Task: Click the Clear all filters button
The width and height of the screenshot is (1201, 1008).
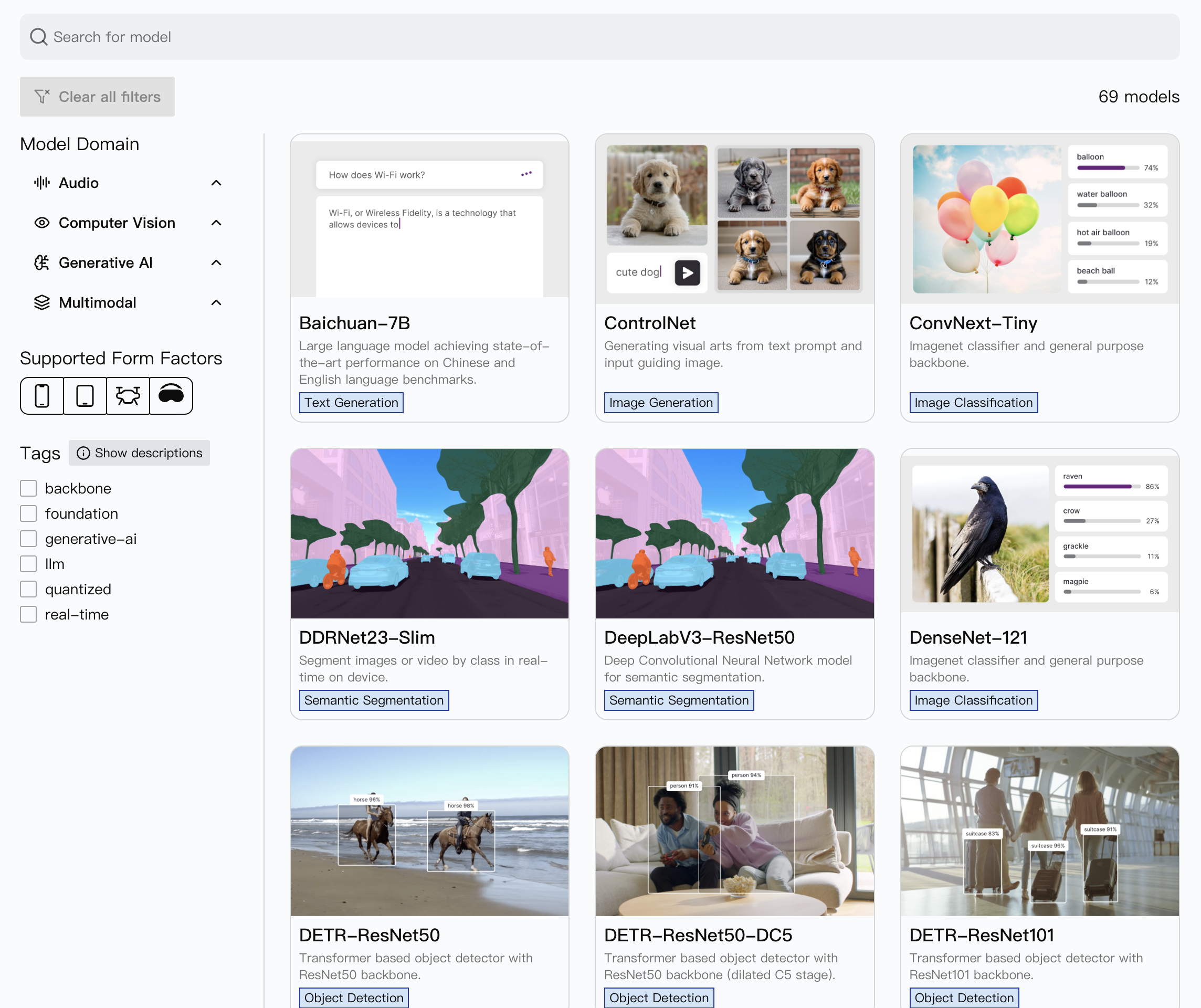Action: click(97, 97)
